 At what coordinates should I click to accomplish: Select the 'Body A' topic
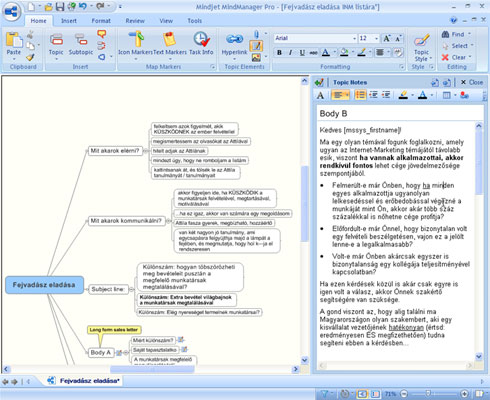coord(100,353)
